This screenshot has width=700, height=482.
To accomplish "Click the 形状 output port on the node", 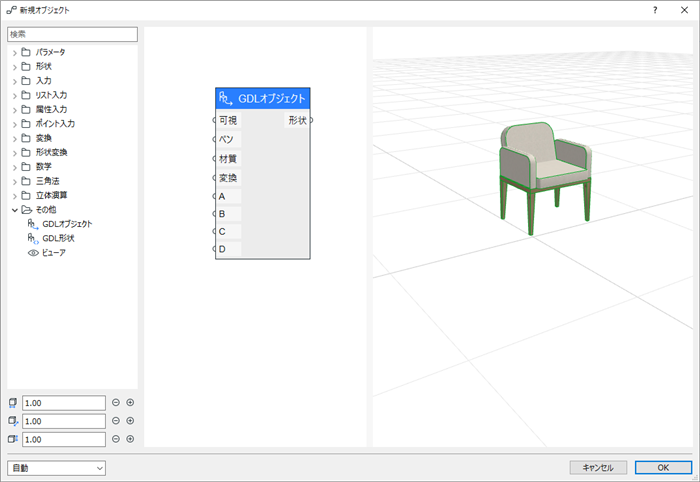I will click(x=311, y=120).
